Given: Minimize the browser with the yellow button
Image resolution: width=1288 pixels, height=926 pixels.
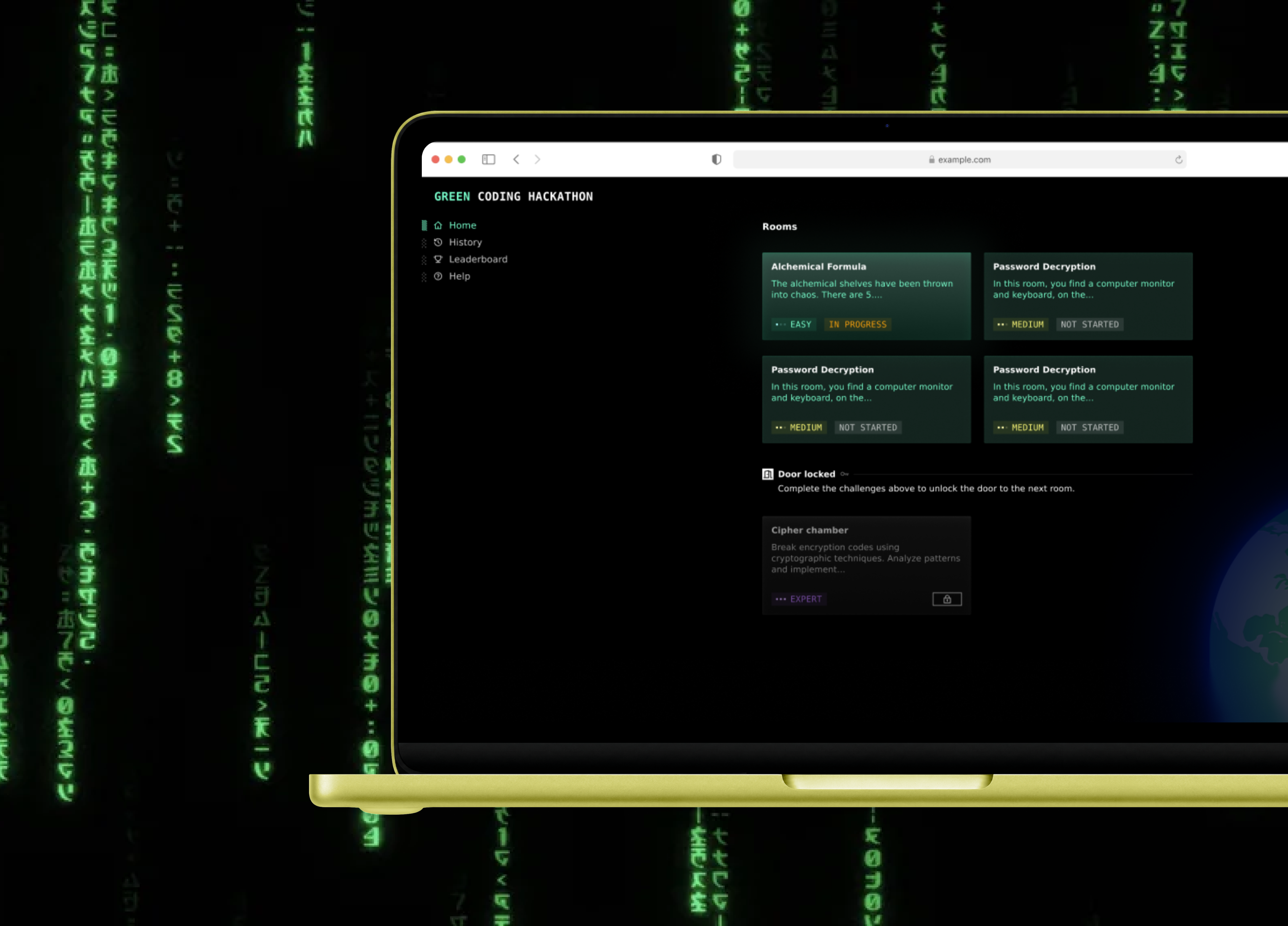Looking at the screenshot, I should pos(449,160).
